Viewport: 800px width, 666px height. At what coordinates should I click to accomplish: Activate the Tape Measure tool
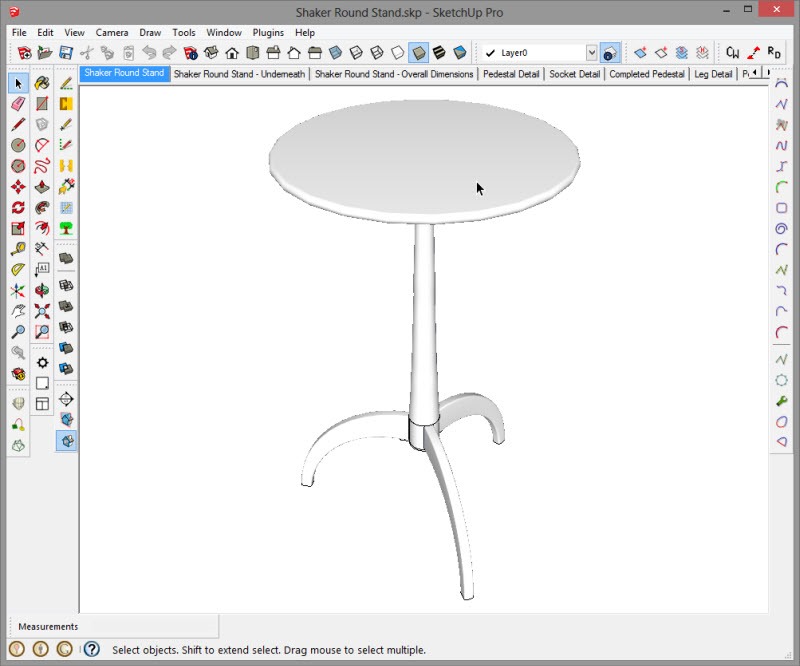tap(18, 249)
